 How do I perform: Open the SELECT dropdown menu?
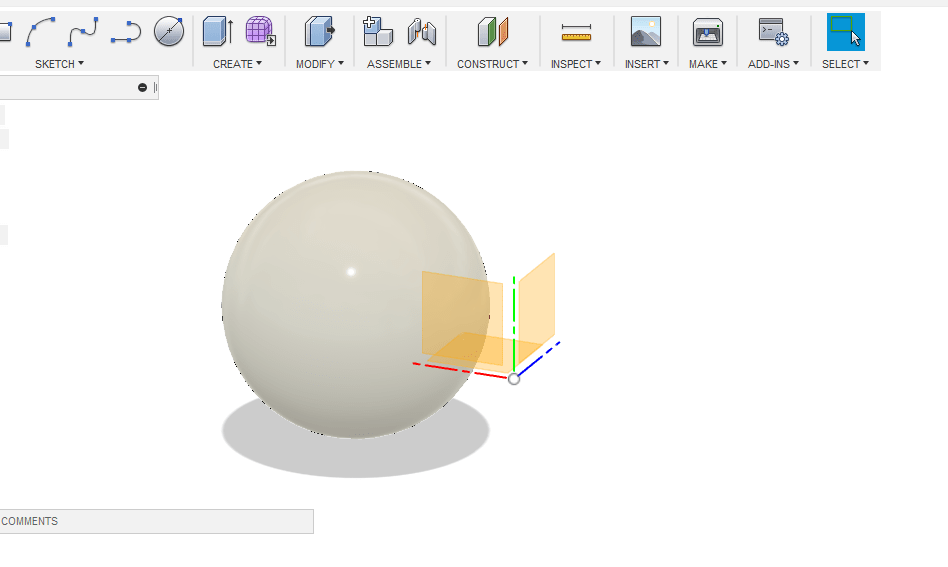pyautogui.click(x=845, y=63)
